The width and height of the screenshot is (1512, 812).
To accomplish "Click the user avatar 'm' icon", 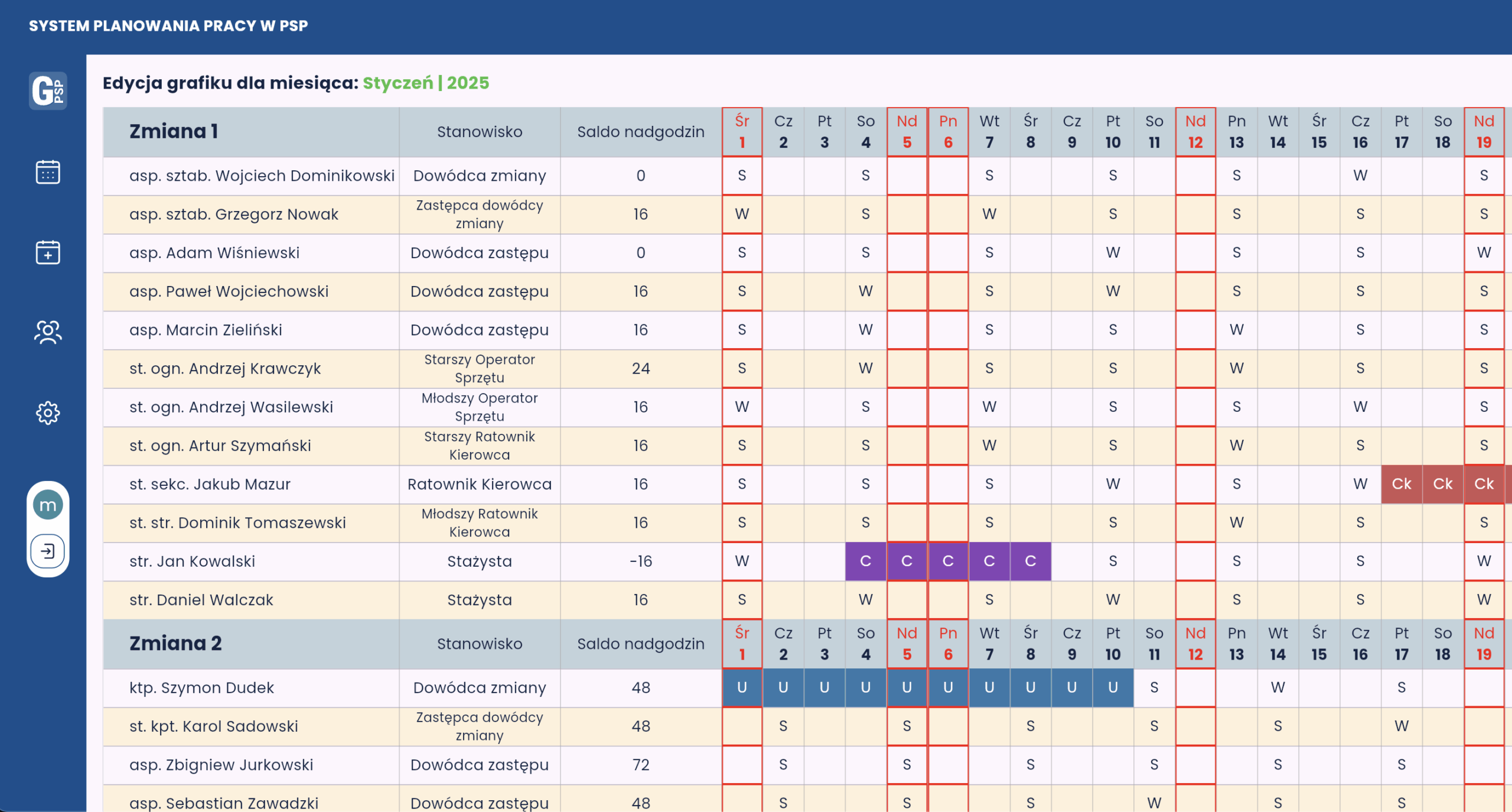I will 48,505.
